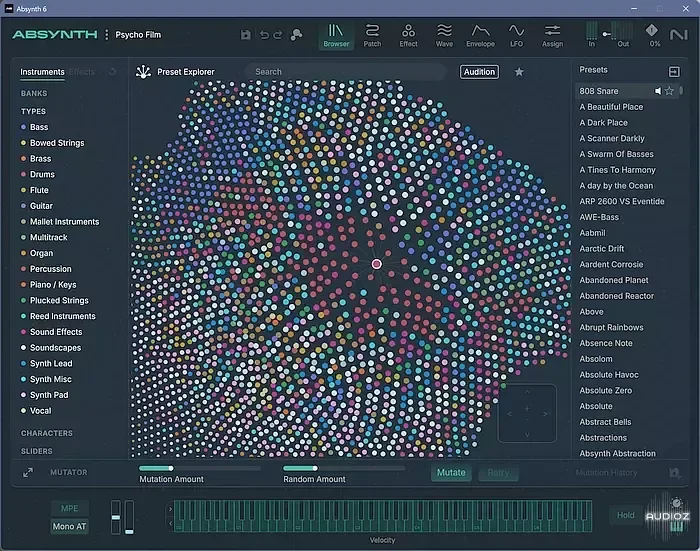Toggle the MPE button
Viewport: 700px width, 551px height.
coord(69,508)
